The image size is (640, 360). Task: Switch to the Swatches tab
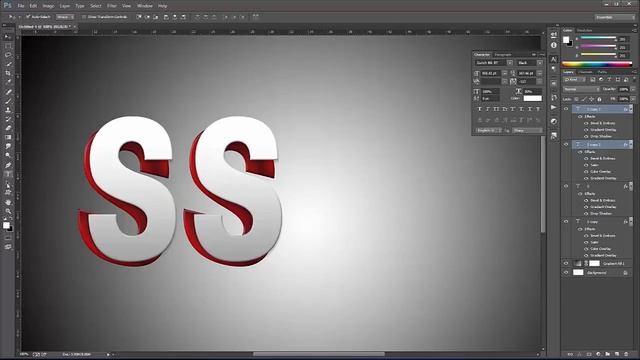[x=584, y=30]
